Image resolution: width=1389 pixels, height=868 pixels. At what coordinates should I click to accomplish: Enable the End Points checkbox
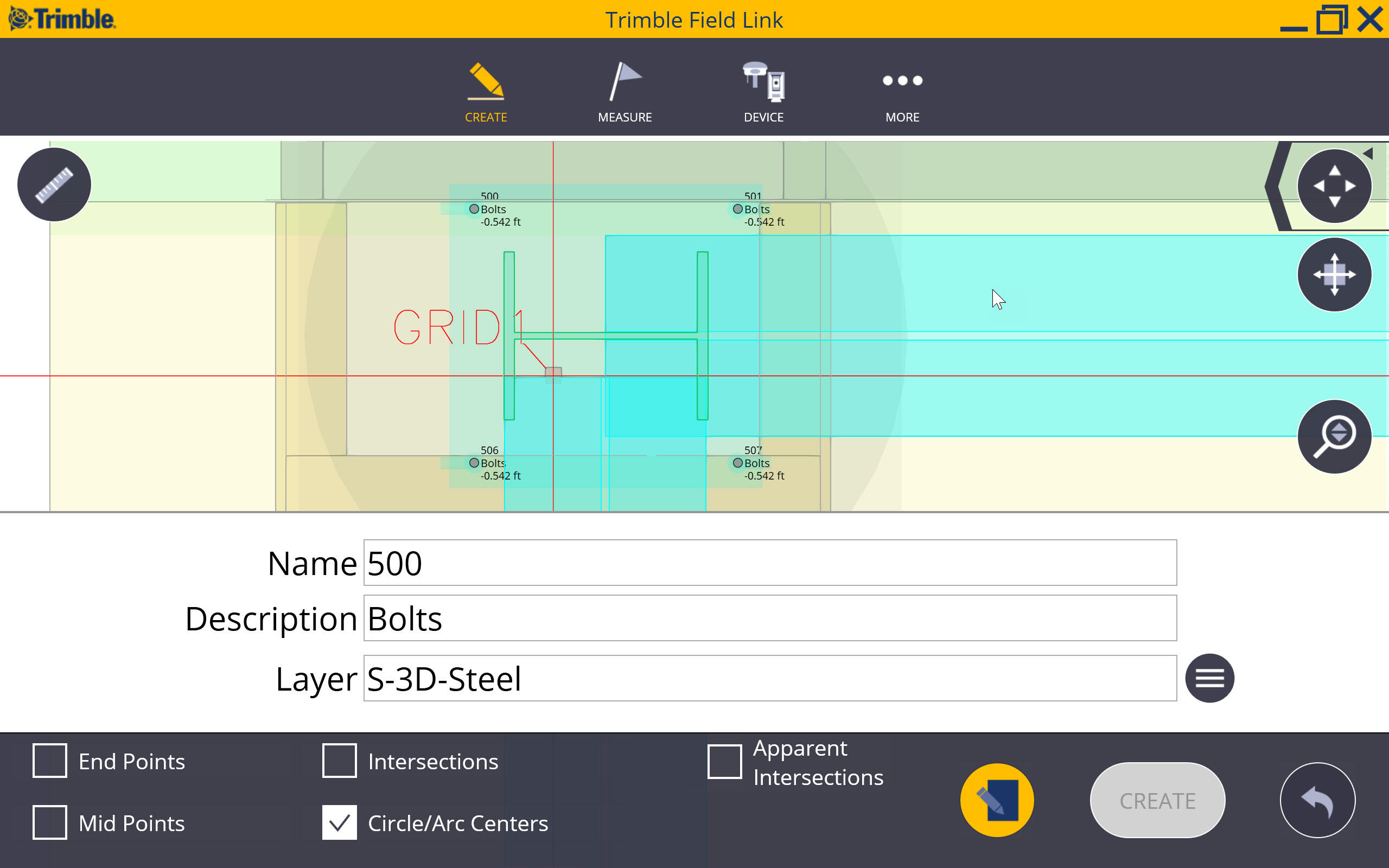coord(51,761)
